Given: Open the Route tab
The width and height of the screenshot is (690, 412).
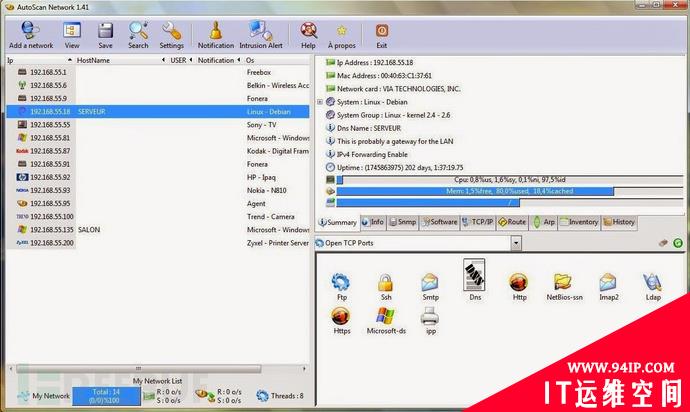Looking at the screenshot, I should coord(512,222).
